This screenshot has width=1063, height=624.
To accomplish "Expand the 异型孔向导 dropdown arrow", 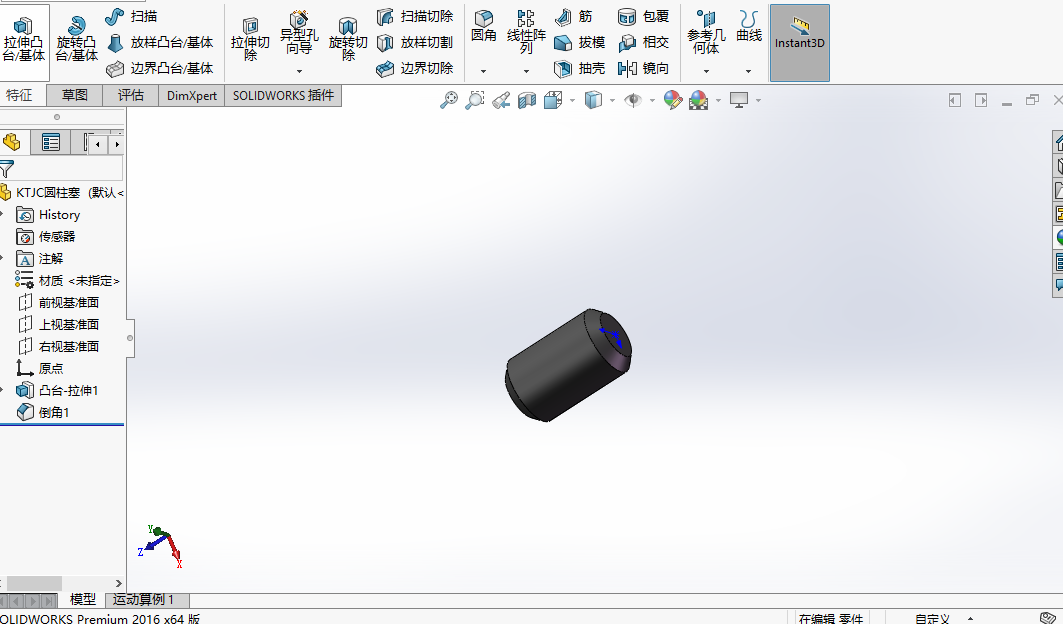I will click(299, 71).
